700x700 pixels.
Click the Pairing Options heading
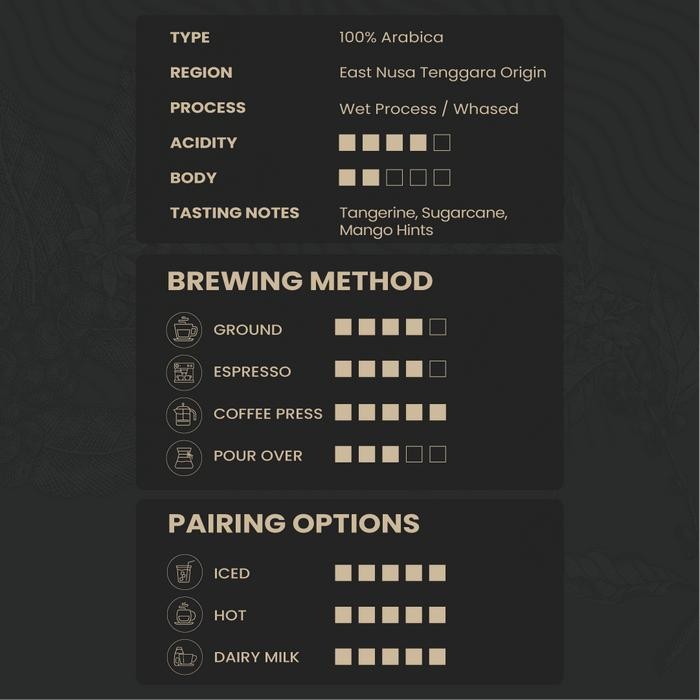point(293,523)
